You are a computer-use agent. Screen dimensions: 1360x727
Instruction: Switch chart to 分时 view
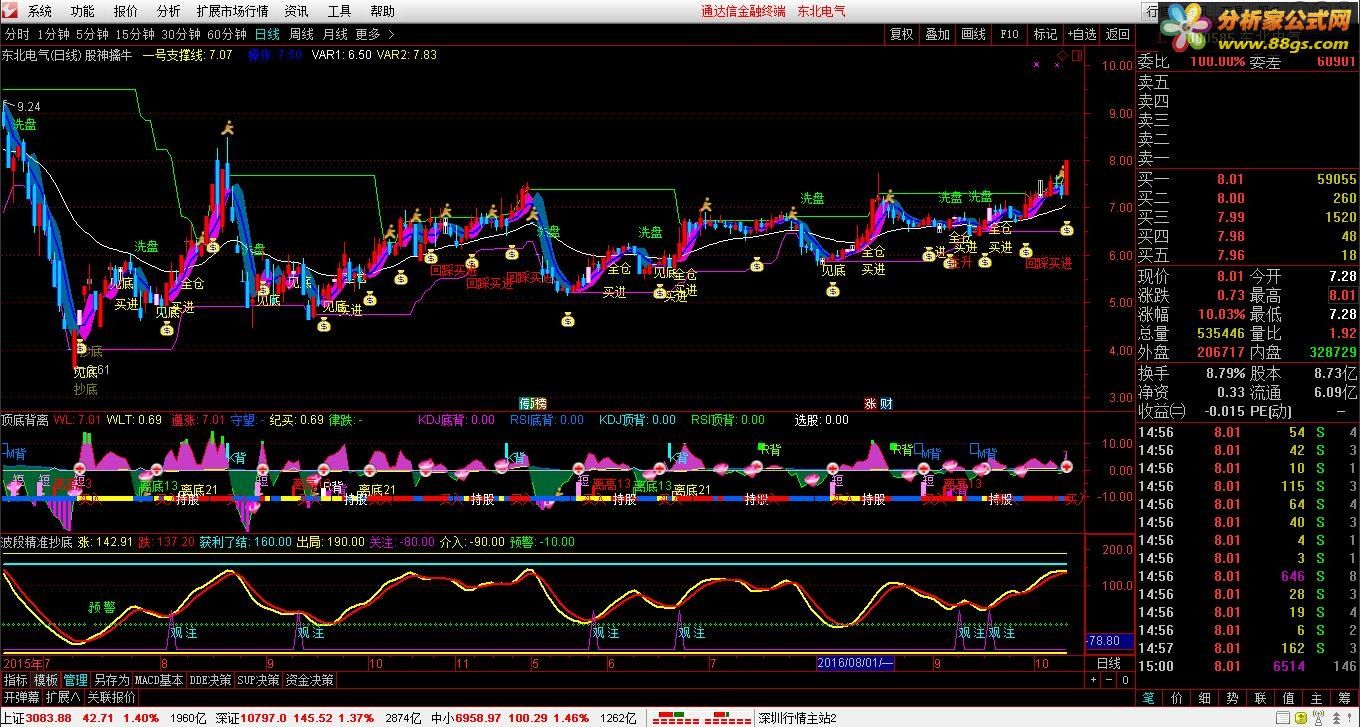(17, 34)
